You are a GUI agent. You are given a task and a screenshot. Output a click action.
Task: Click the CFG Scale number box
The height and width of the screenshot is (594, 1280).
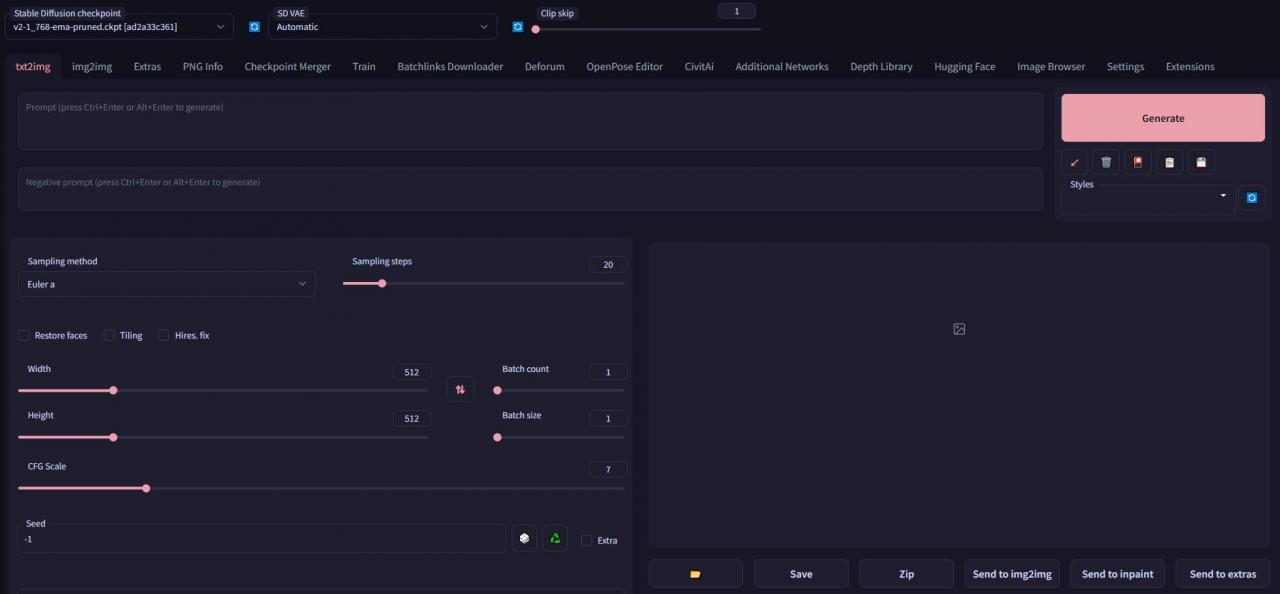(x=608, y=469)
